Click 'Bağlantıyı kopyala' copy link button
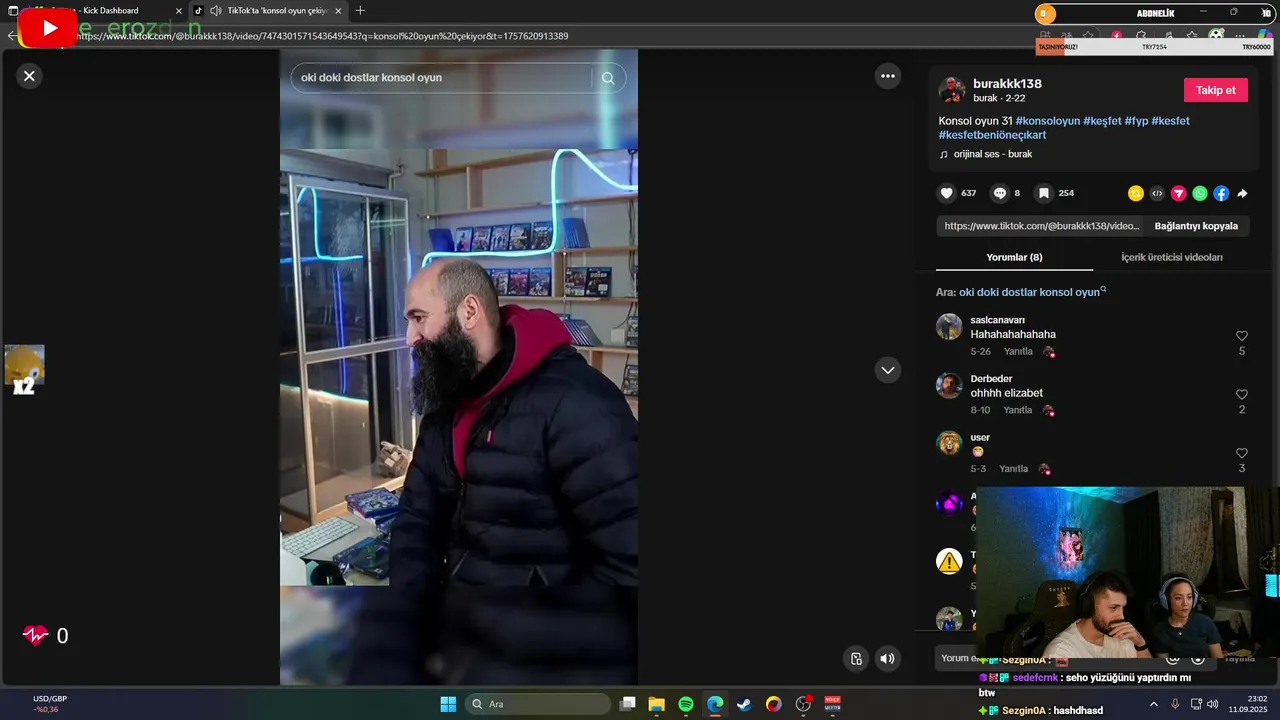This screenshot has width=1280, height=720. pyautogui.click(x=1196, y=226)
